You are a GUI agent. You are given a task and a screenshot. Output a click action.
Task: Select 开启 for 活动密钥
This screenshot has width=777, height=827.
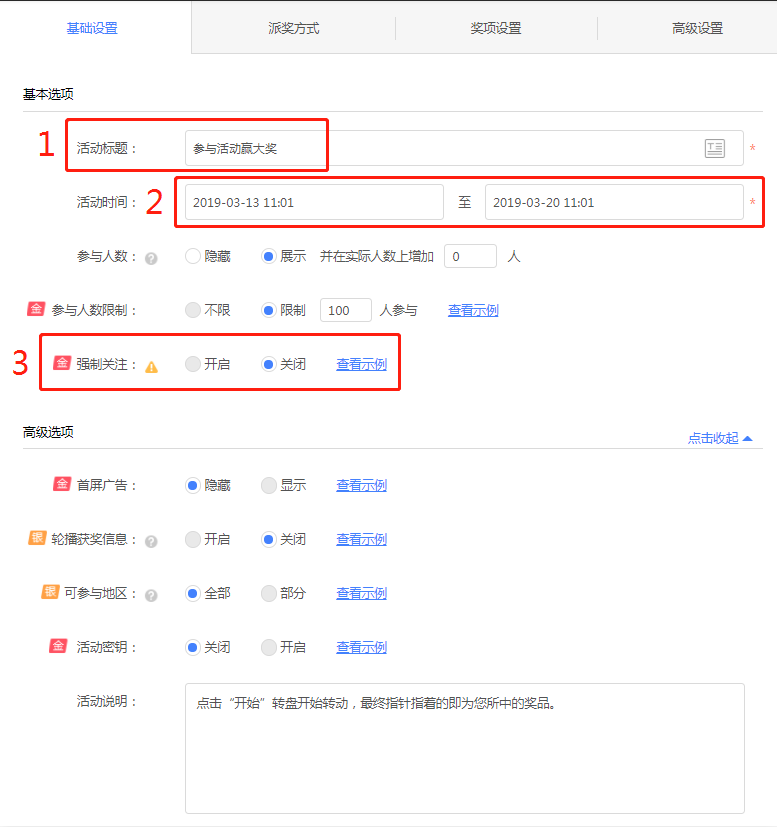coord(269,647)
